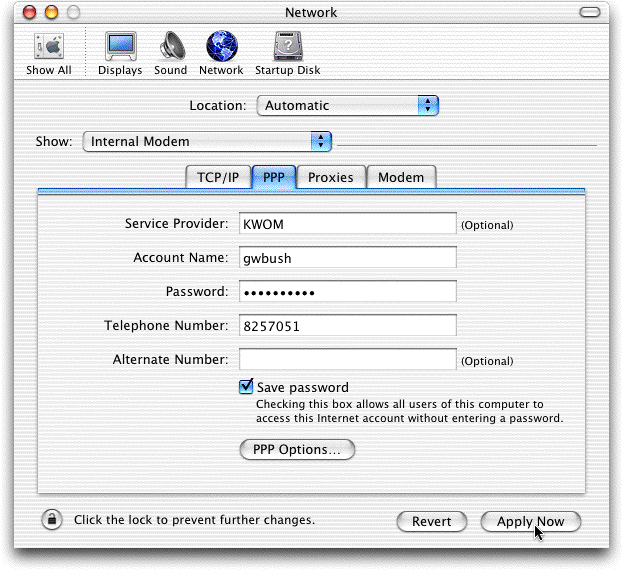The image size is (623, 571).
Task: Toggle the toolbar with the oval button
Action: pos(590,12)
